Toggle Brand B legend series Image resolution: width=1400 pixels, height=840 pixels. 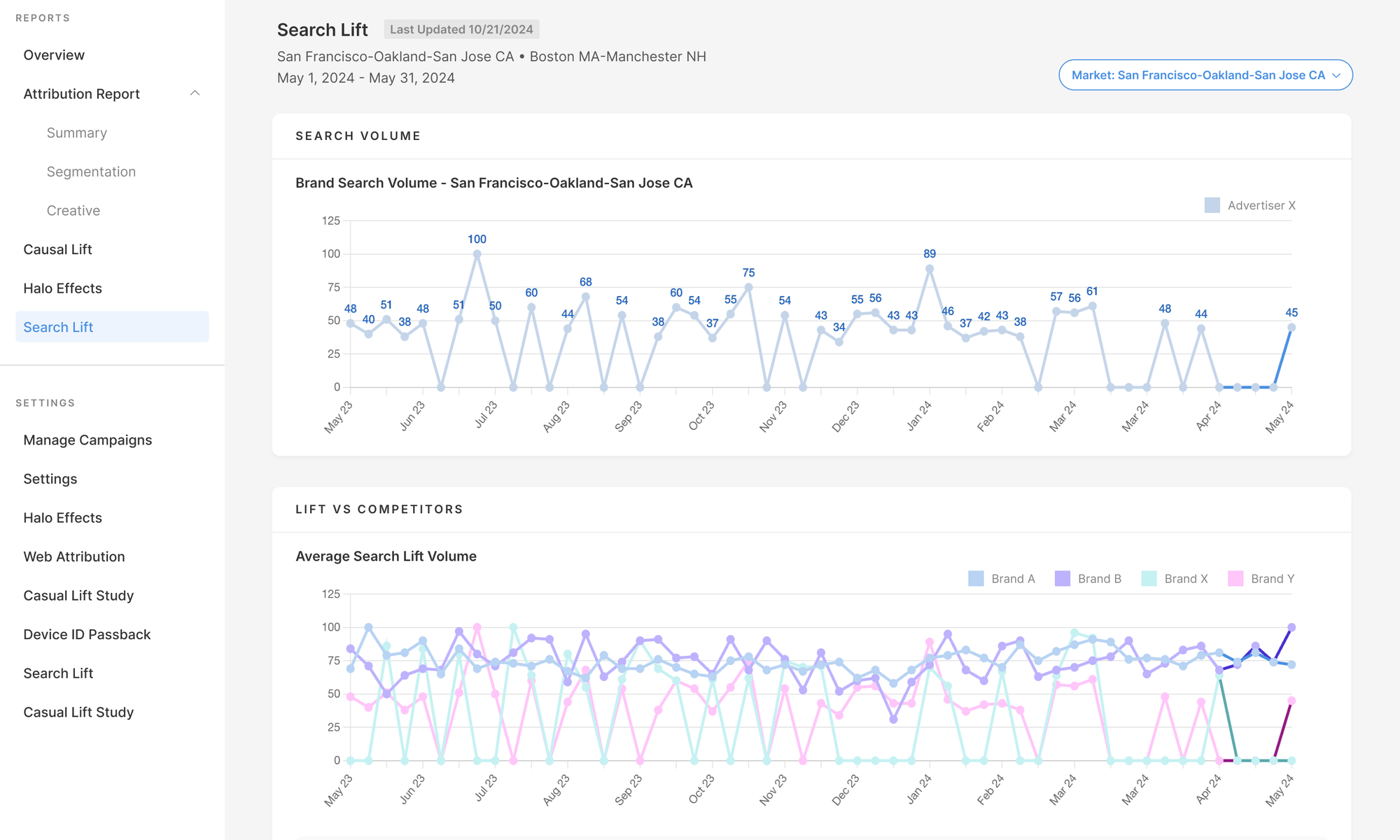[1088, 579]
